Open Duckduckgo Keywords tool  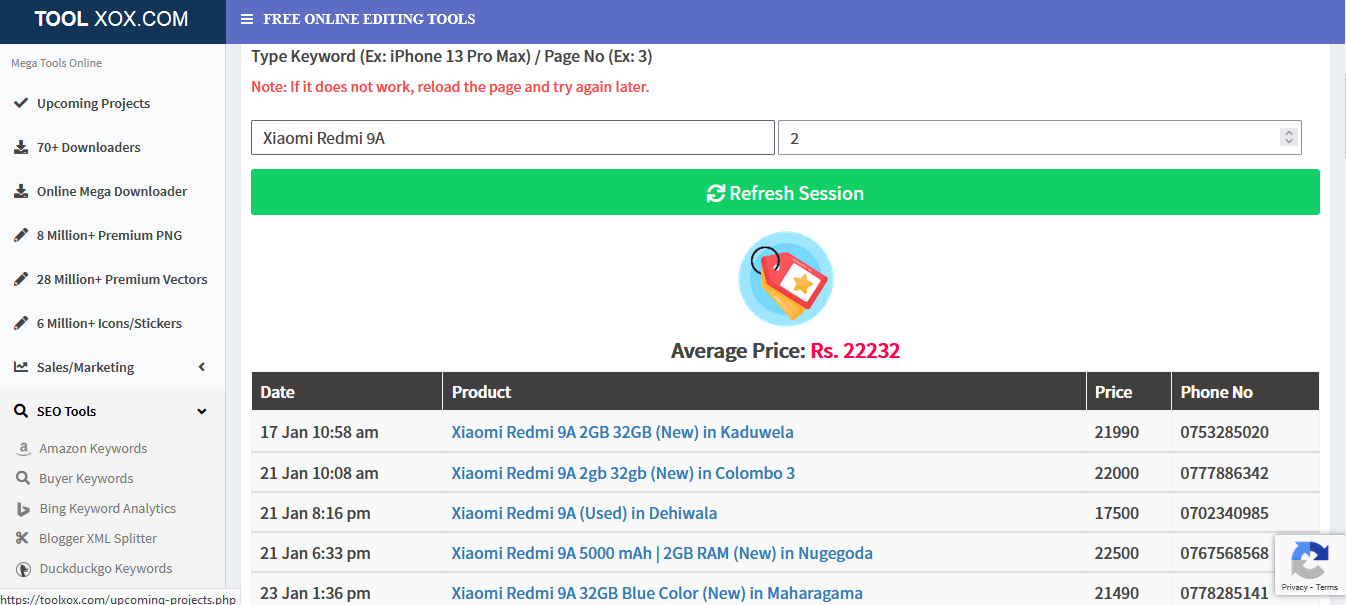coord(106,569)
